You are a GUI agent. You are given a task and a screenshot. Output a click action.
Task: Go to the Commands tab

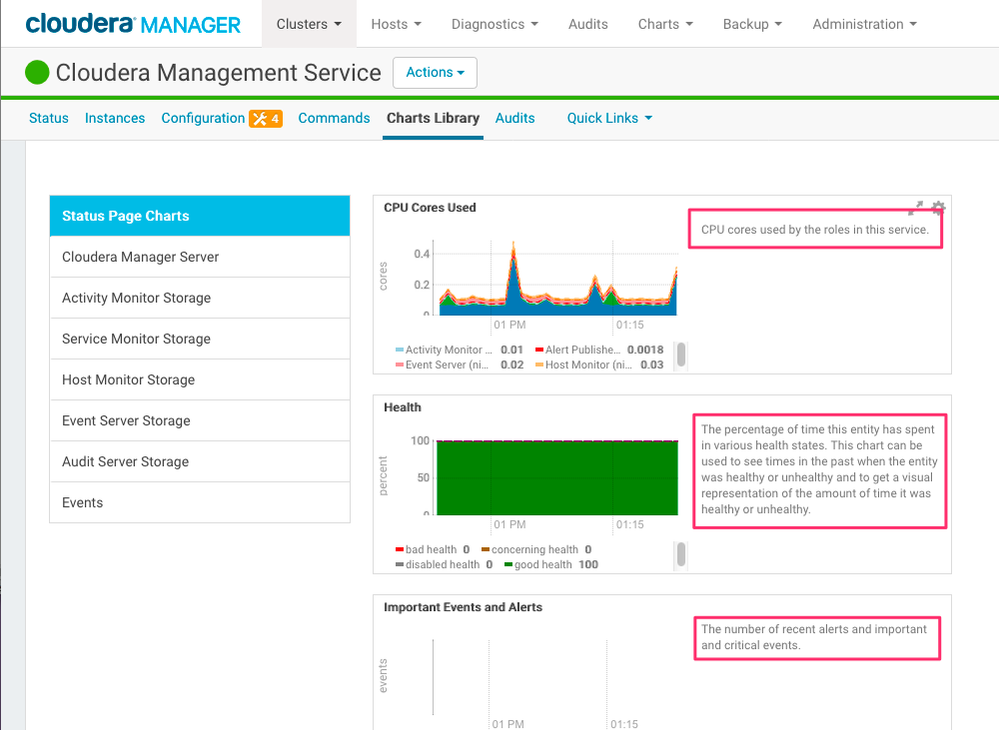click(334, 118)
